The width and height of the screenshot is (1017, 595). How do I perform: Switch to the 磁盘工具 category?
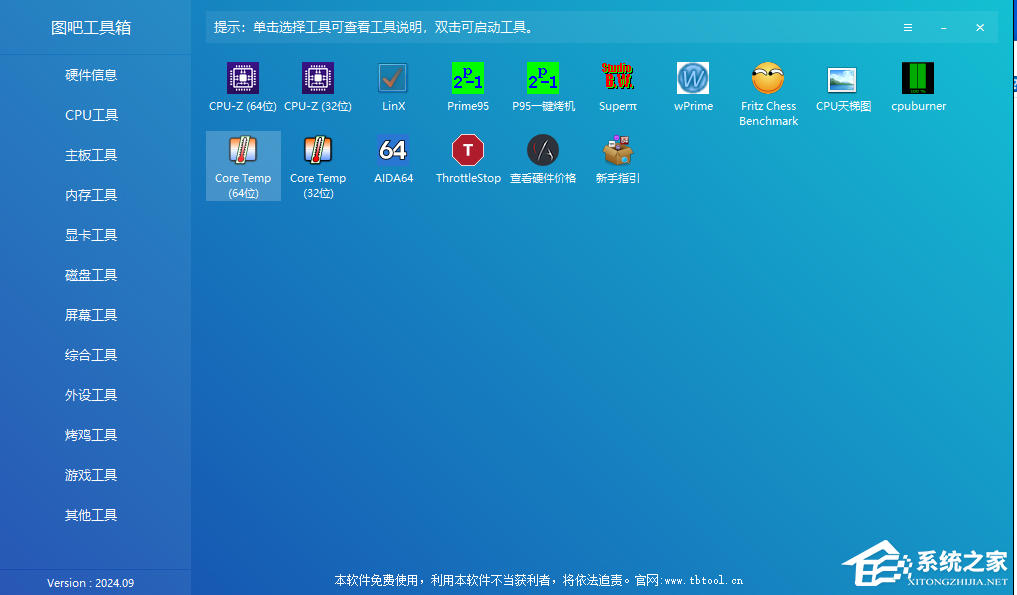pyautogui.click(x=91, y=275)
